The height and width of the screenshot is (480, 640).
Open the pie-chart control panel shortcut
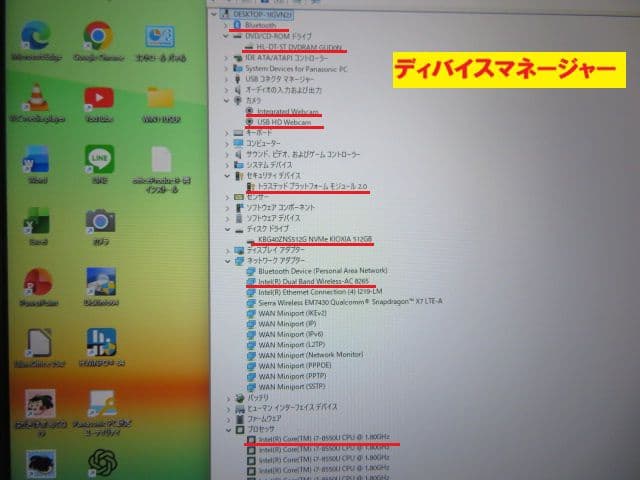point(160,37)
